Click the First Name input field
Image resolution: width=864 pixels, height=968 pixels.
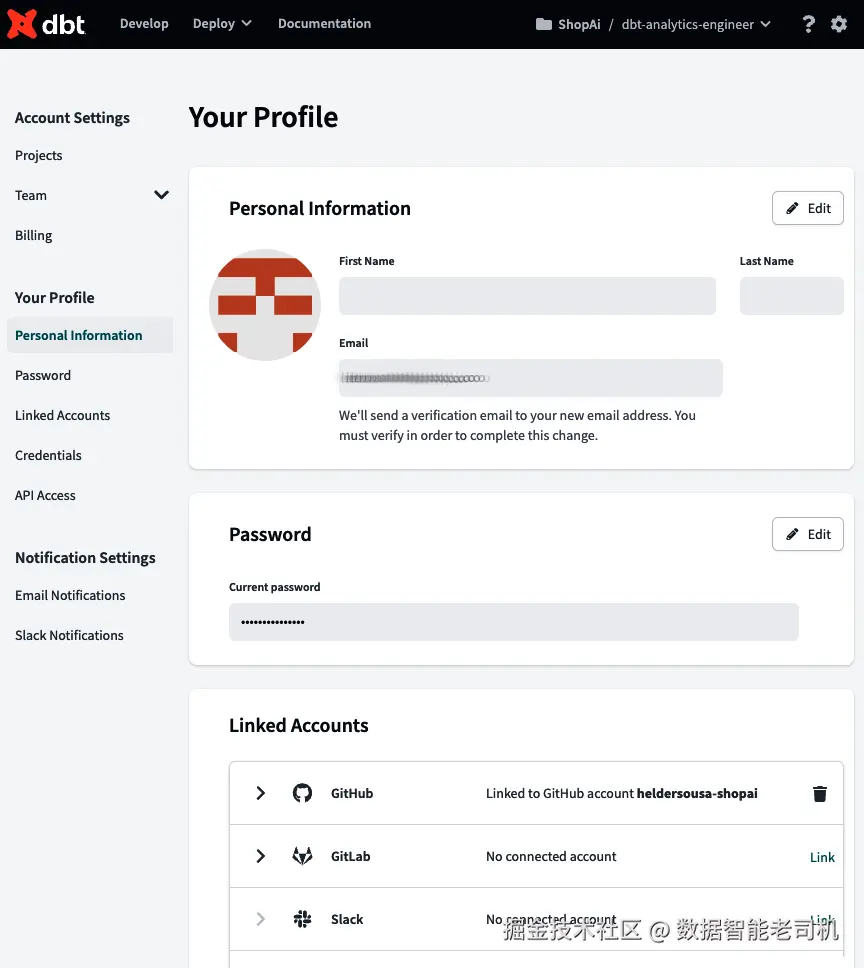527,296
